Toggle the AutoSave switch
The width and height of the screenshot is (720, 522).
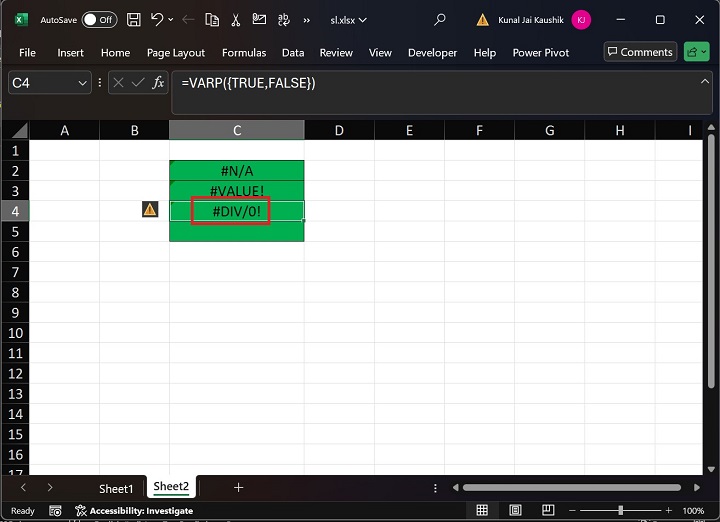tap(99, 20)
